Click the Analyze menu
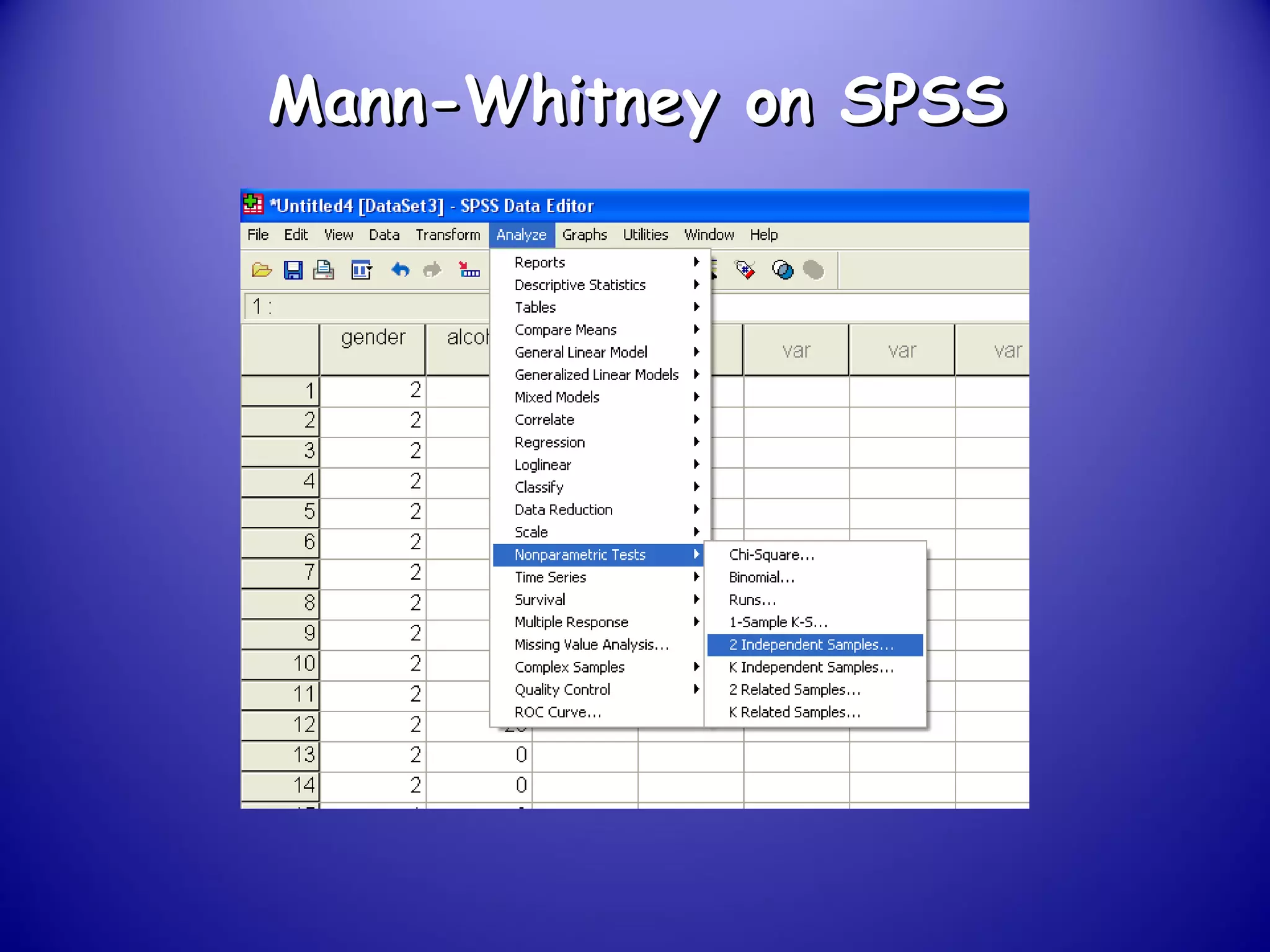The image size is (1270, 952). (522, 236)
